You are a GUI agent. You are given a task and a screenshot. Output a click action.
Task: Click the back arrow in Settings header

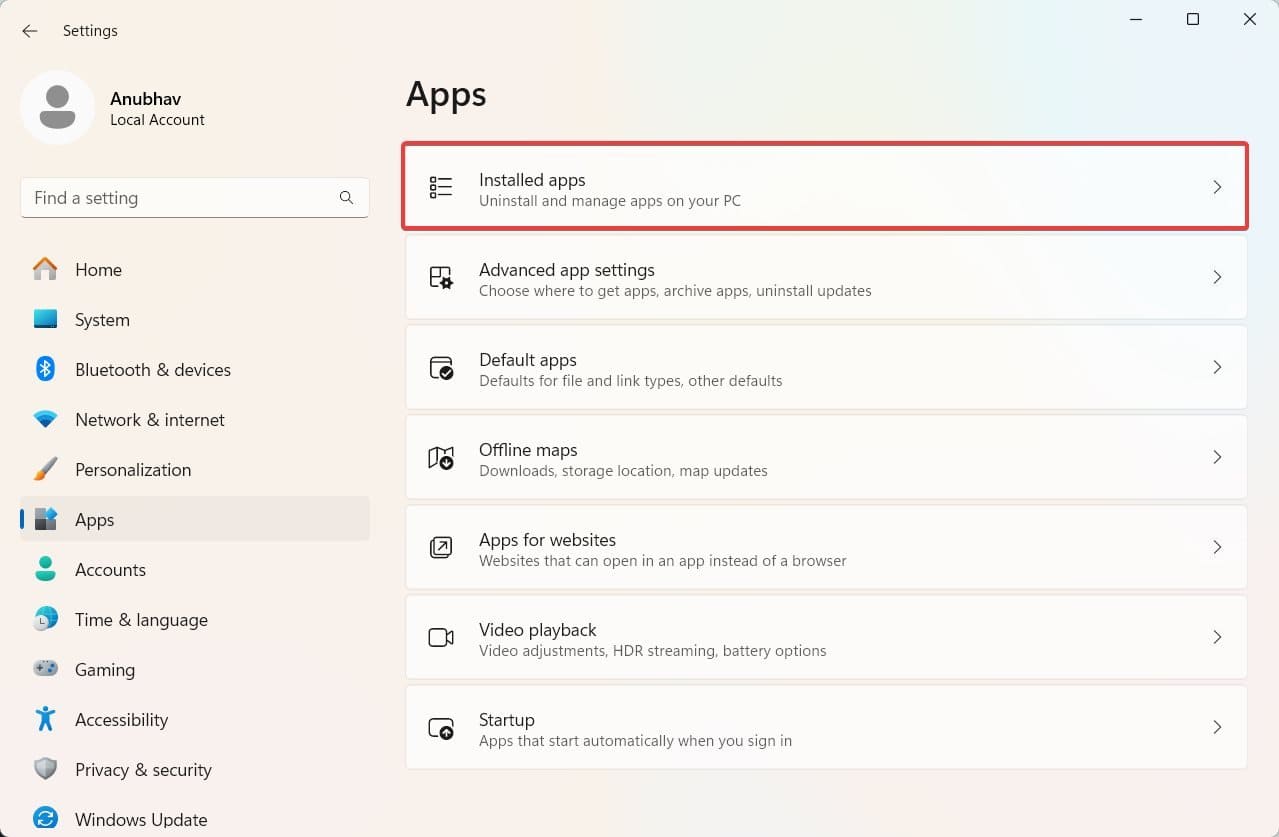point(30,31)
